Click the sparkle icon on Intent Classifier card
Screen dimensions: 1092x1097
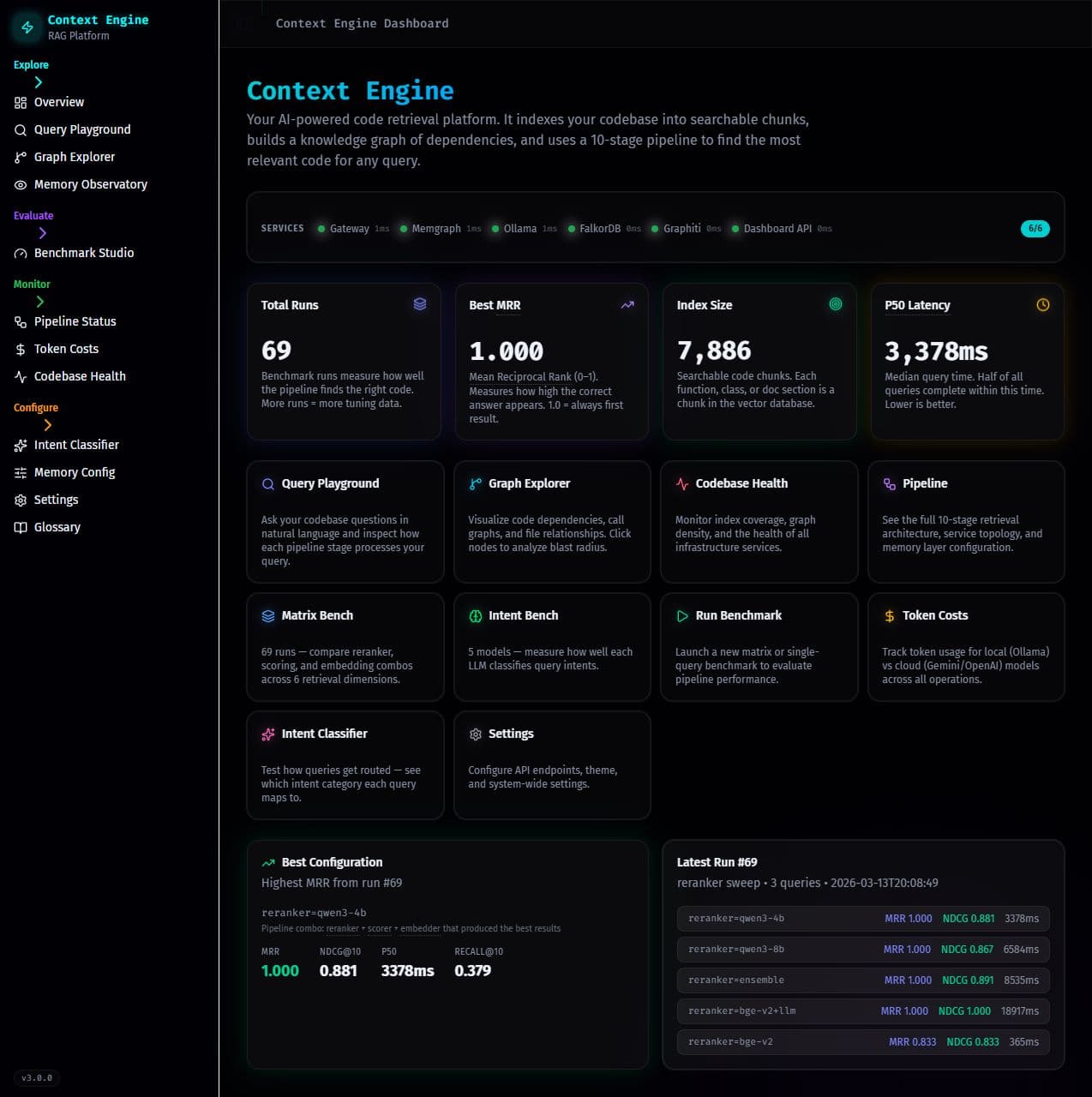click(x=268, y=734)
